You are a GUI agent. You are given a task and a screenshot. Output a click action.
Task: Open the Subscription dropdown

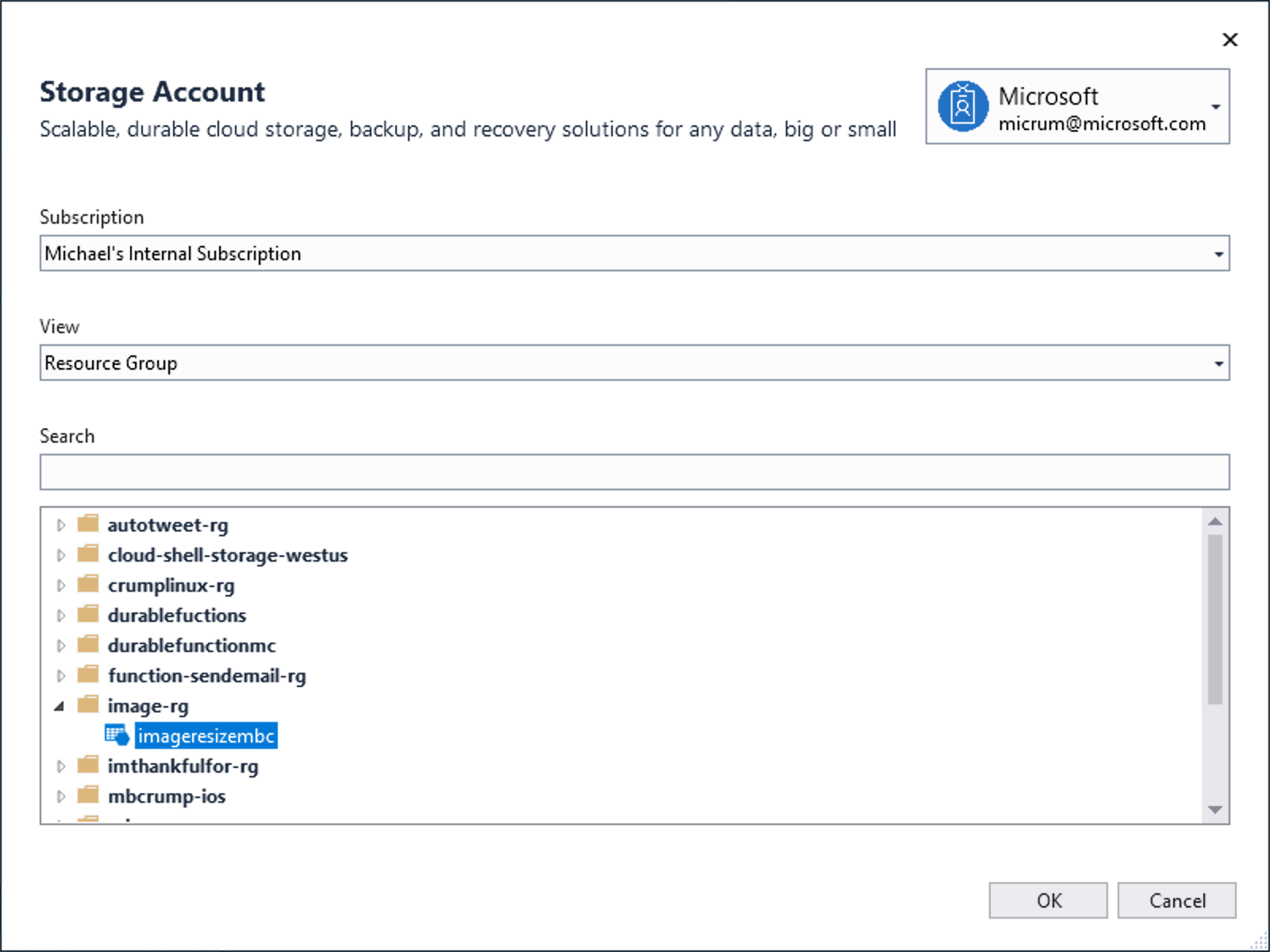coord(1218,254)
